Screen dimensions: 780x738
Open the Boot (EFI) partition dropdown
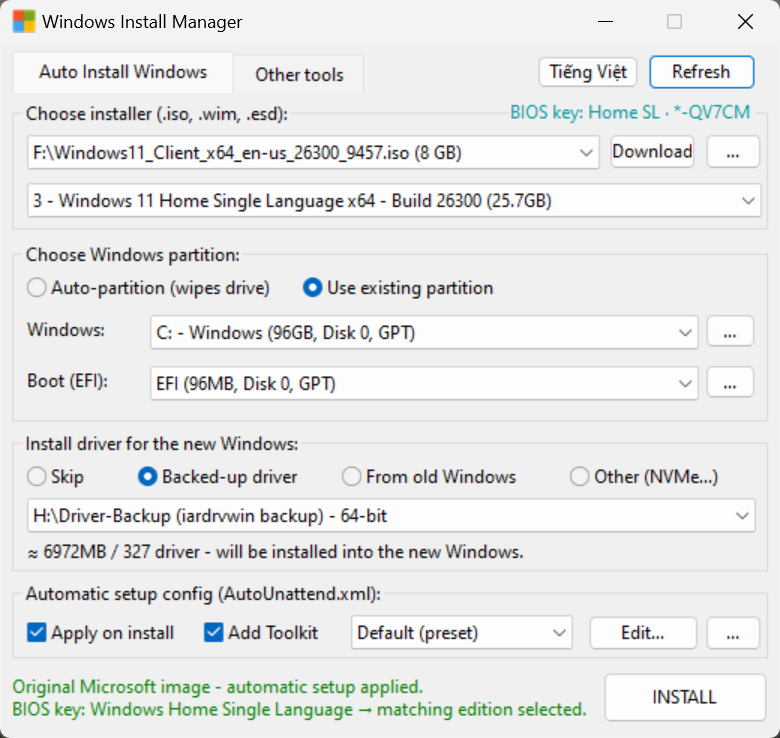point(424,383)
